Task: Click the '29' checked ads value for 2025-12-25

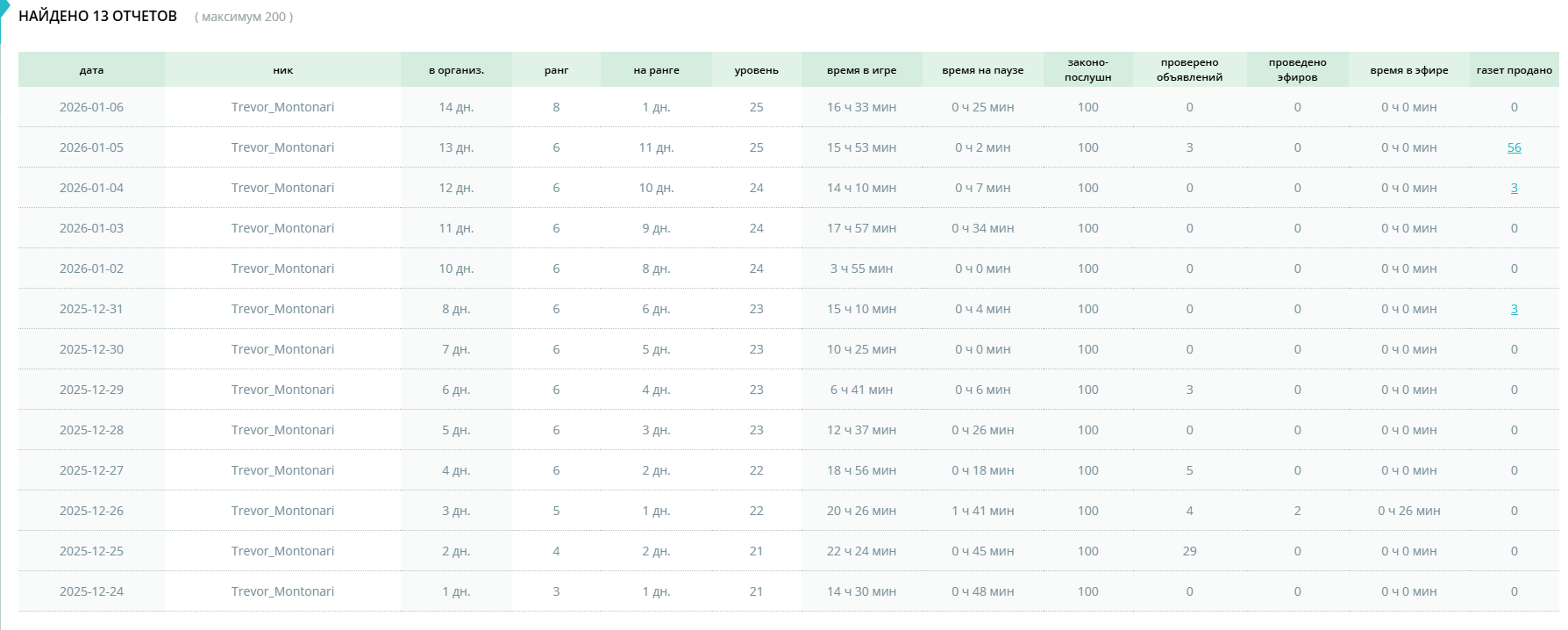Action: [1189, 551]
